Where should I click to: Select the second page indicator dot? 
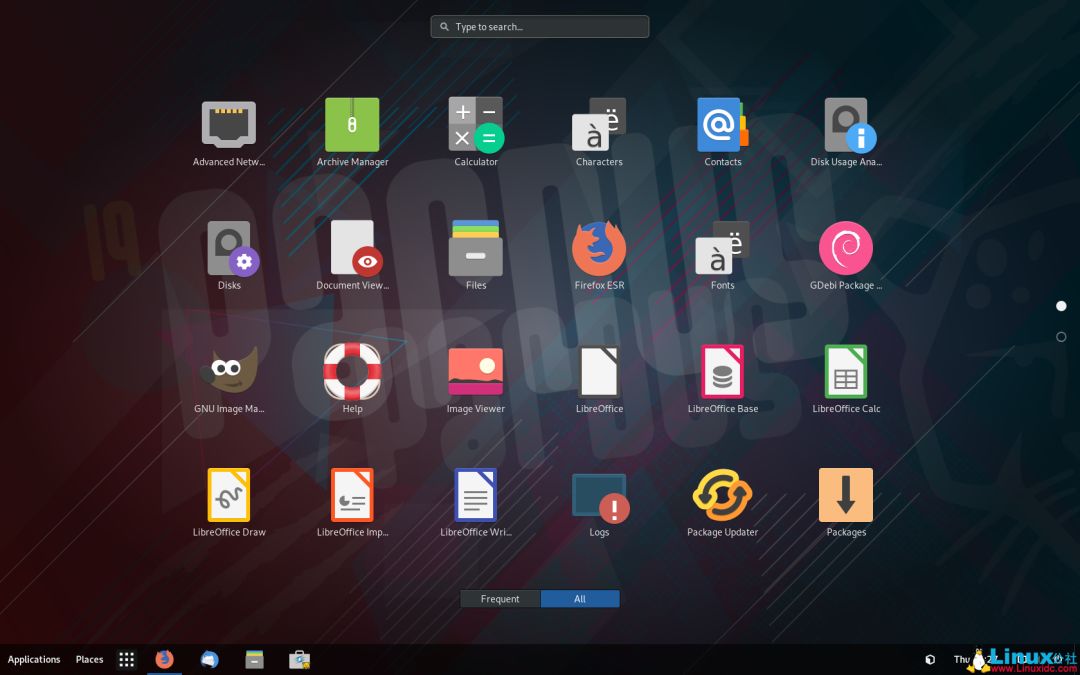1061,338
